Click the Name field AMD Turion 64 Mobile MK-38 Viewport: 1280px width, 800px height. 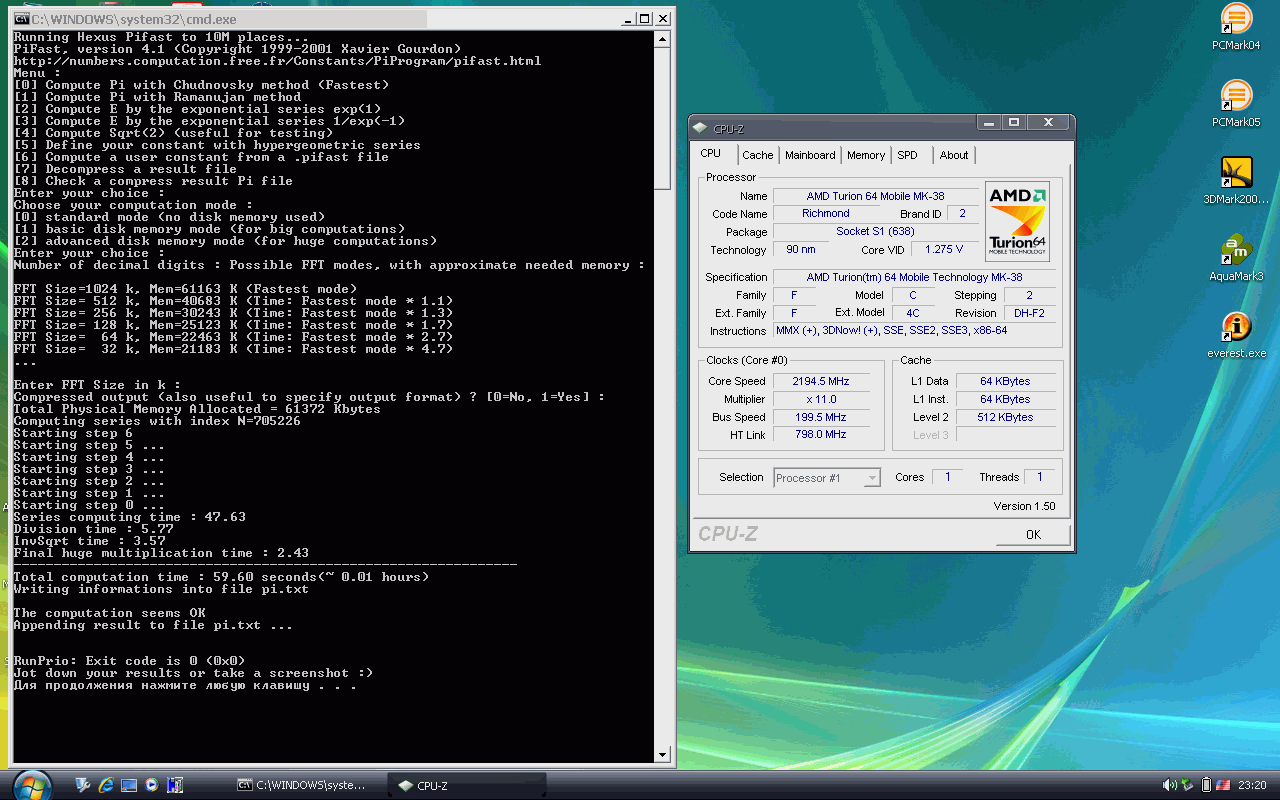pyautogui.click(x=876, y=196)
